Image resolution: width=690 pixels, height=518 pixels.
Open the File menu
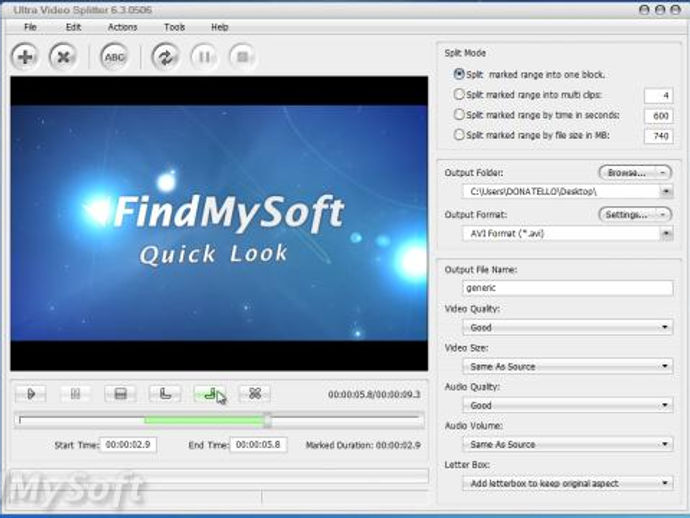click(x=30, y=27)
